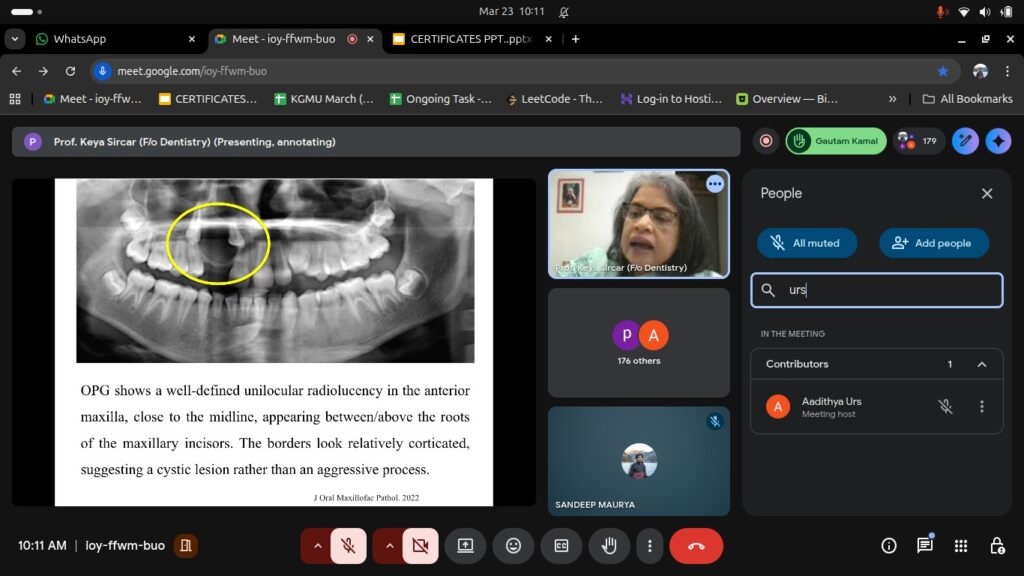Screen dimensions: 1024x576
Task: Toggle closed captions
Action: [561, 546]
